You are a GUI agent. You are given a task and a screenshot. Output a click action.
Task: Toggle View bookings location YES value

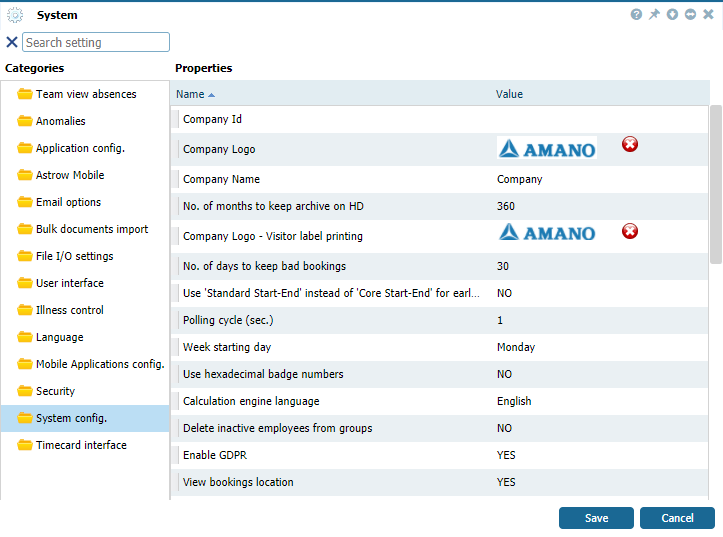pyautogui.click(x=506, y=482)
